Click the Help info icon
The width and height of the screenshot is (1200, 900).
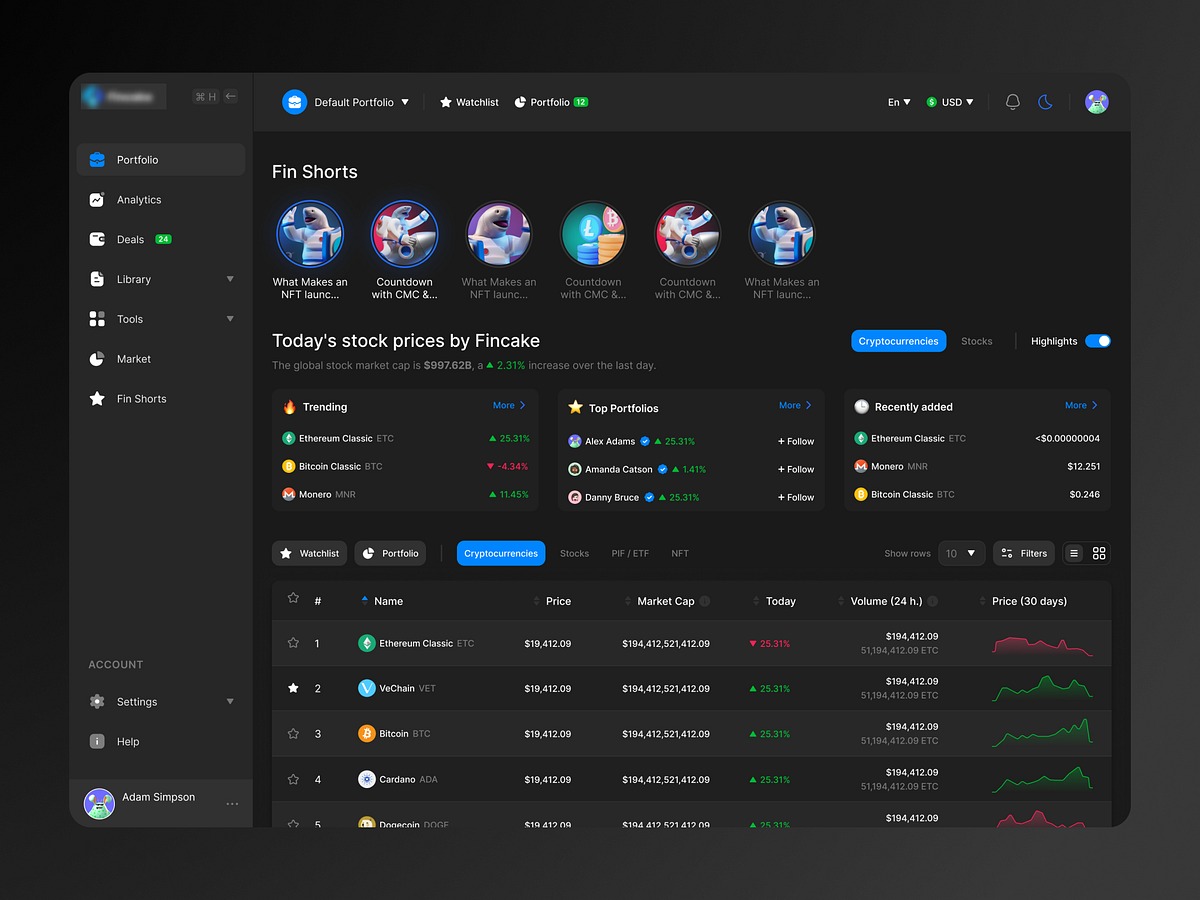click(97, 742)
